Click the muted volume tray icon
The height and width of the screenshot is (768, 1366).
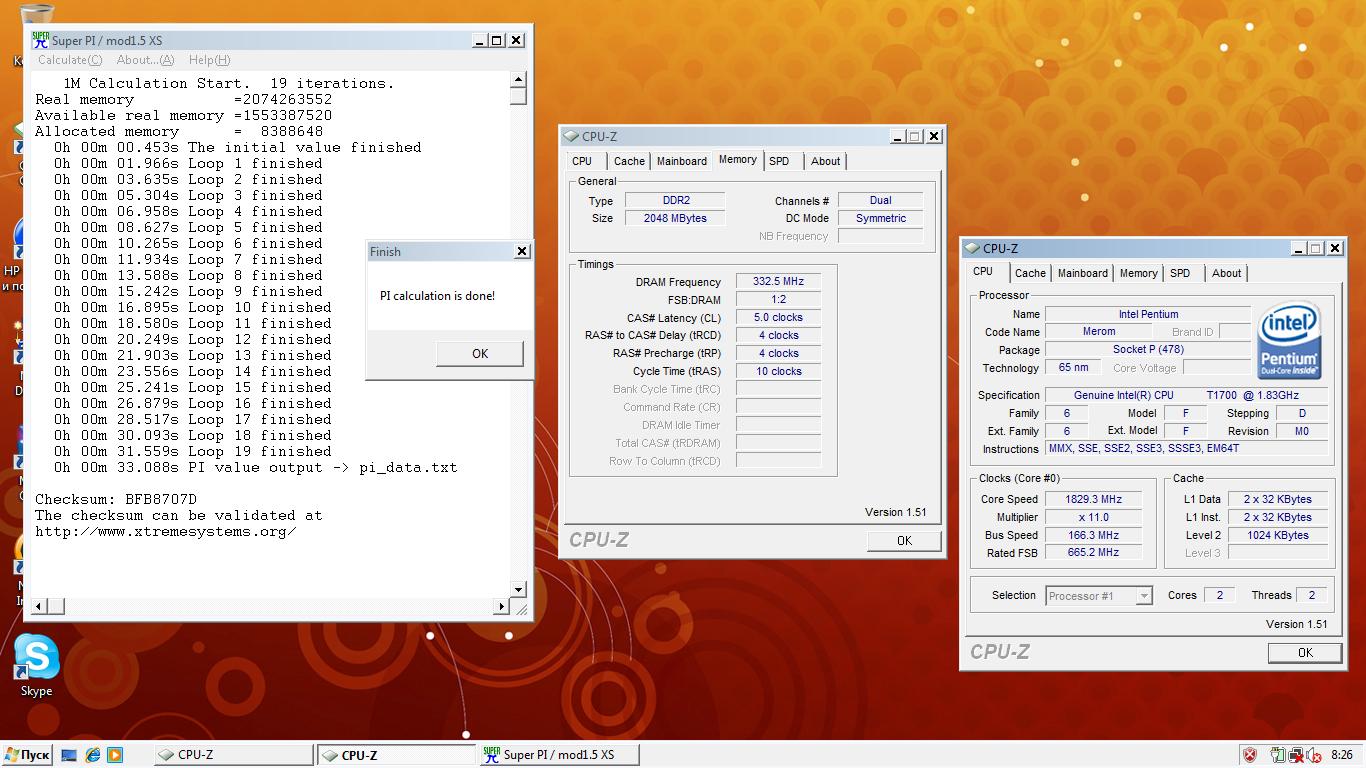click(1313, 755)
